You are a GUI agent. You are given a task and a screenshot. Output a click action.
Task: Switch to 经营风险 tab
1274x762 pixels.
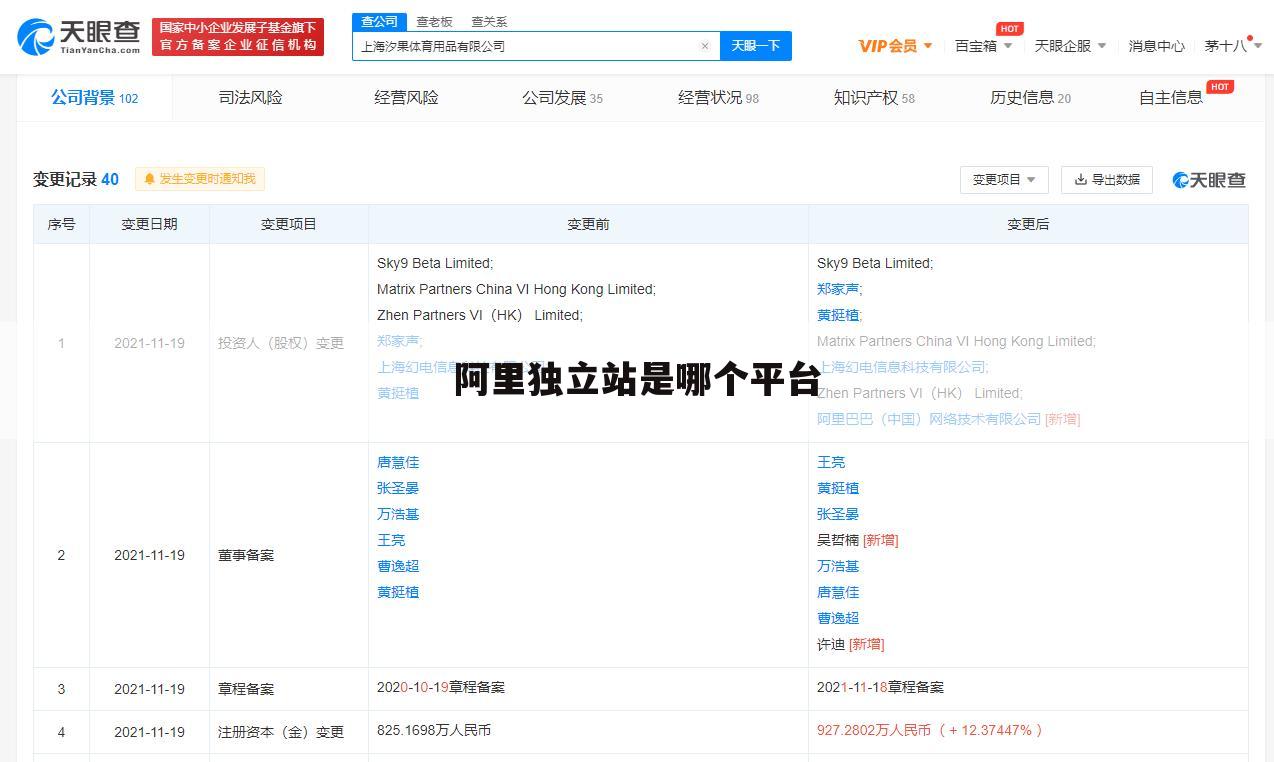coord(406,98)
